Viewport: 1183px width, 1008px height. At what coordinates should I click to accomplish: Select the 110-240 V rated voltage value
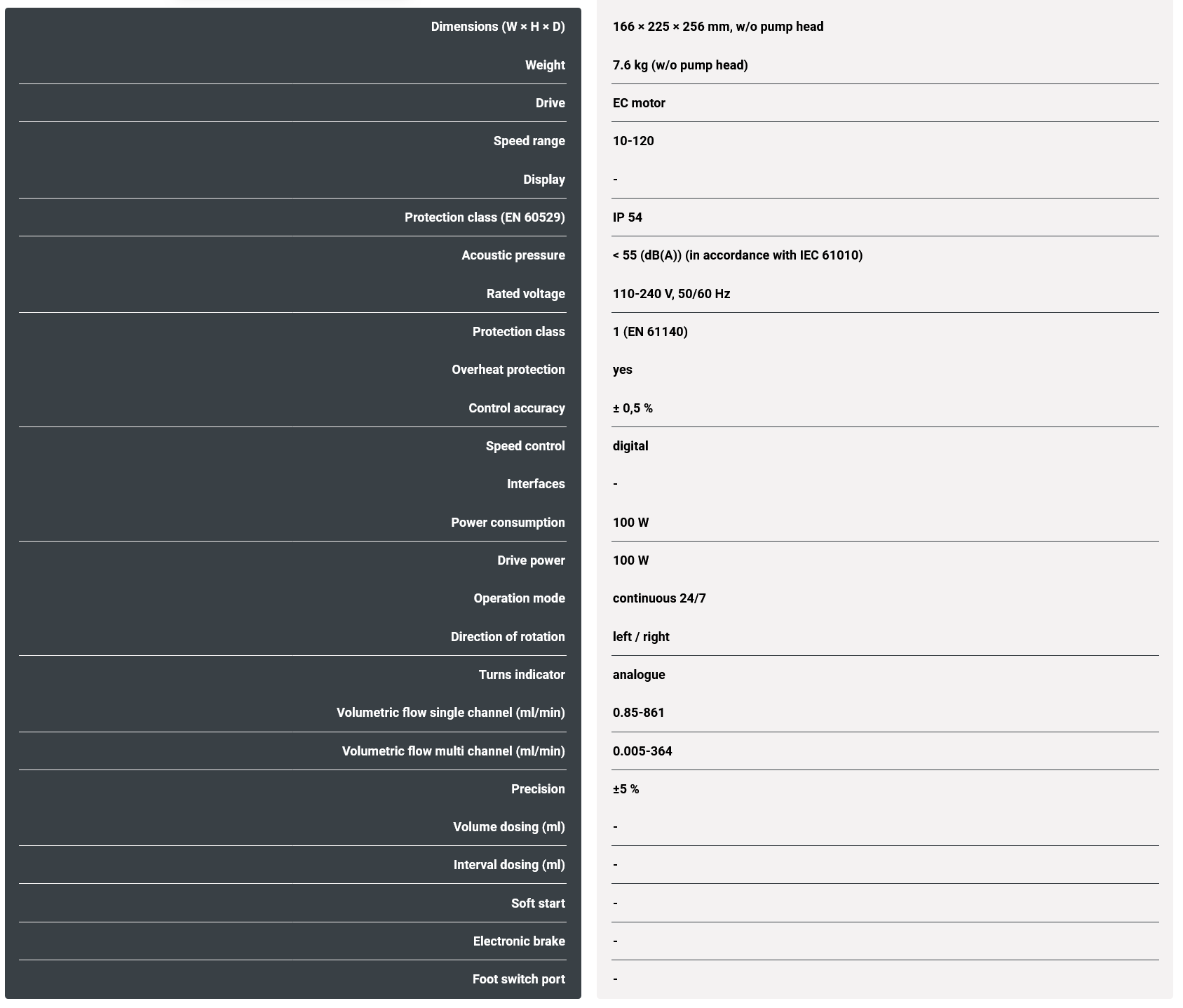click(x=670, y=294)
